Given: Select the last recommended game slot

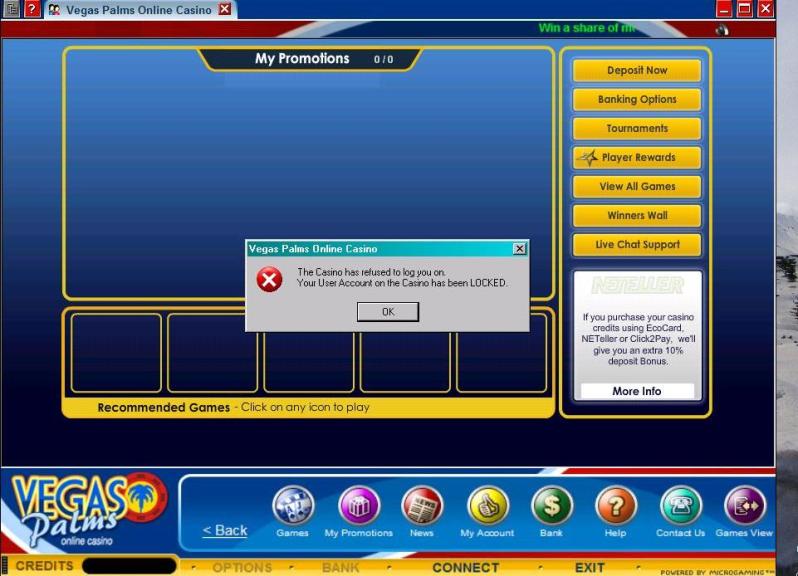Looking at the screenshot, I should pyautogui.click(x=501, y=353).
